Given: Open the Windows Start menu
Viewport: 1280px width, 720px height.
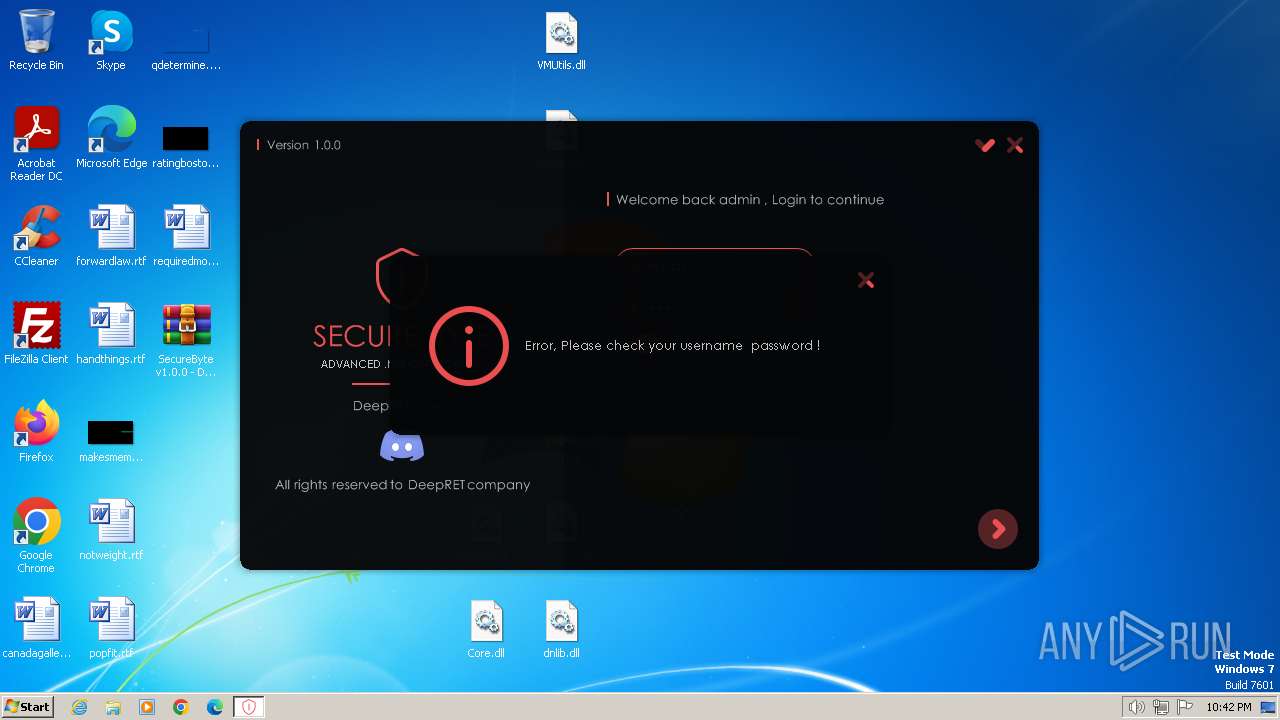Looking at the screenshot, I should [28, 707].
